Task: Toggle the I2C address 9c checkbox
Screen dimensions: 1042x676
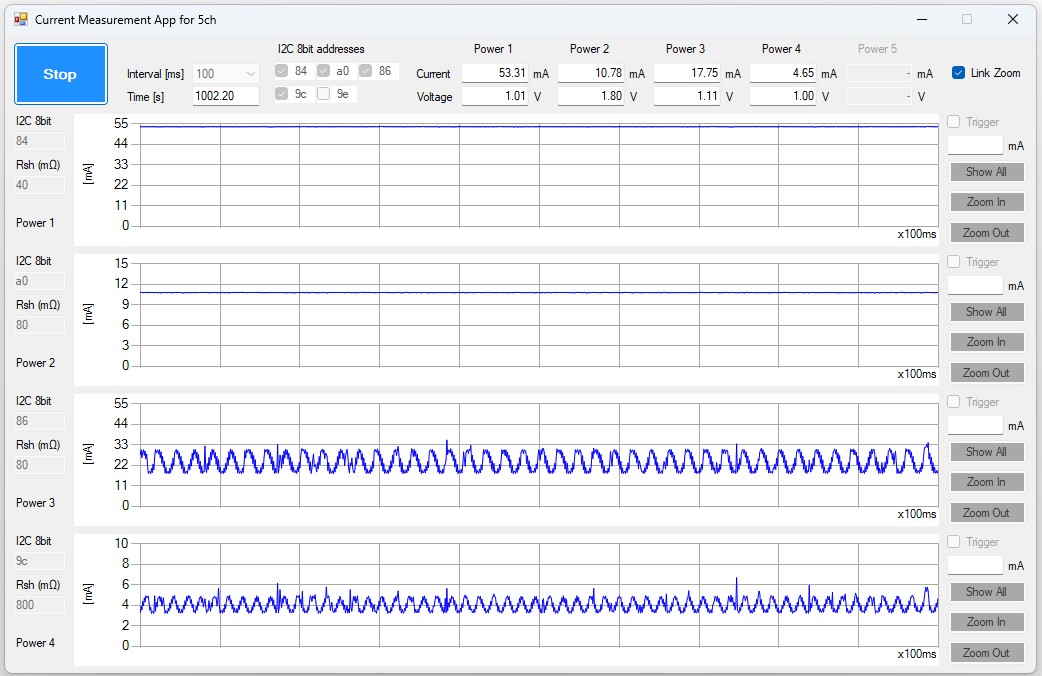Action: 282,94
